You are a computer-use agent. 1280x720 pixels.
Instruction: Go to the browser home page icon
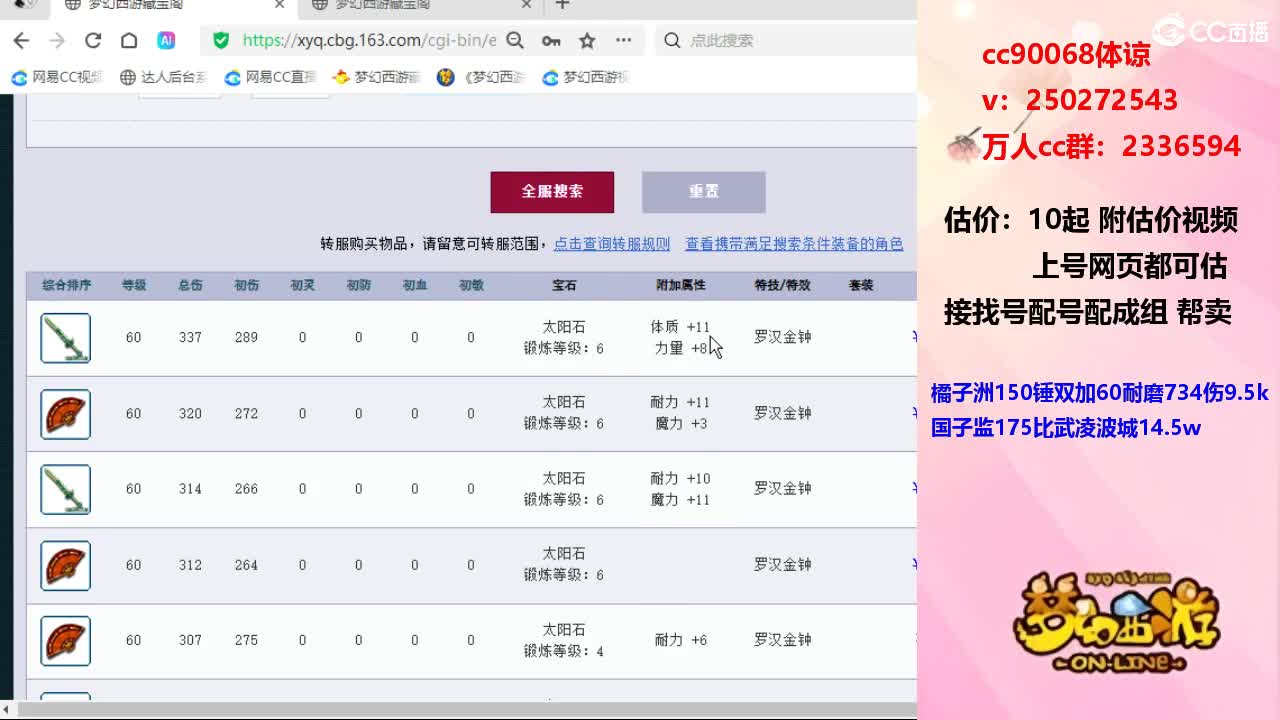[129, 41]
